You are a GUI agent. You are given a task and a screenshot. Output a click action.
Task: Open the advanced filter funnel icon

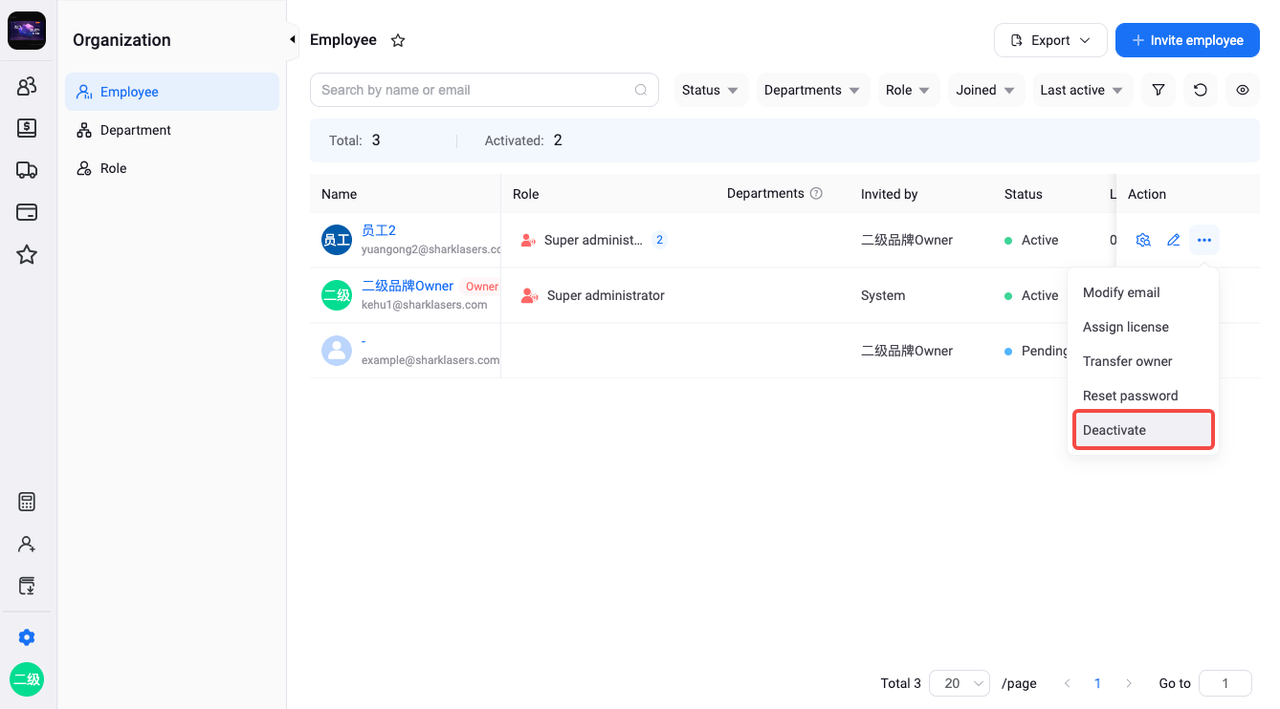tap(1158, 90)
